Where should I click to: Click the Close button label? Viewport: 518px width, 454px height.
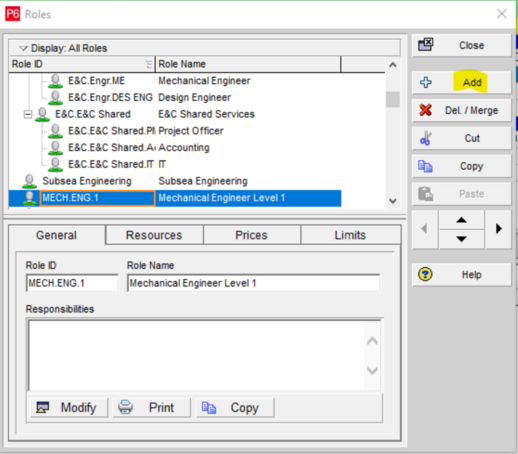click(471, 45)
